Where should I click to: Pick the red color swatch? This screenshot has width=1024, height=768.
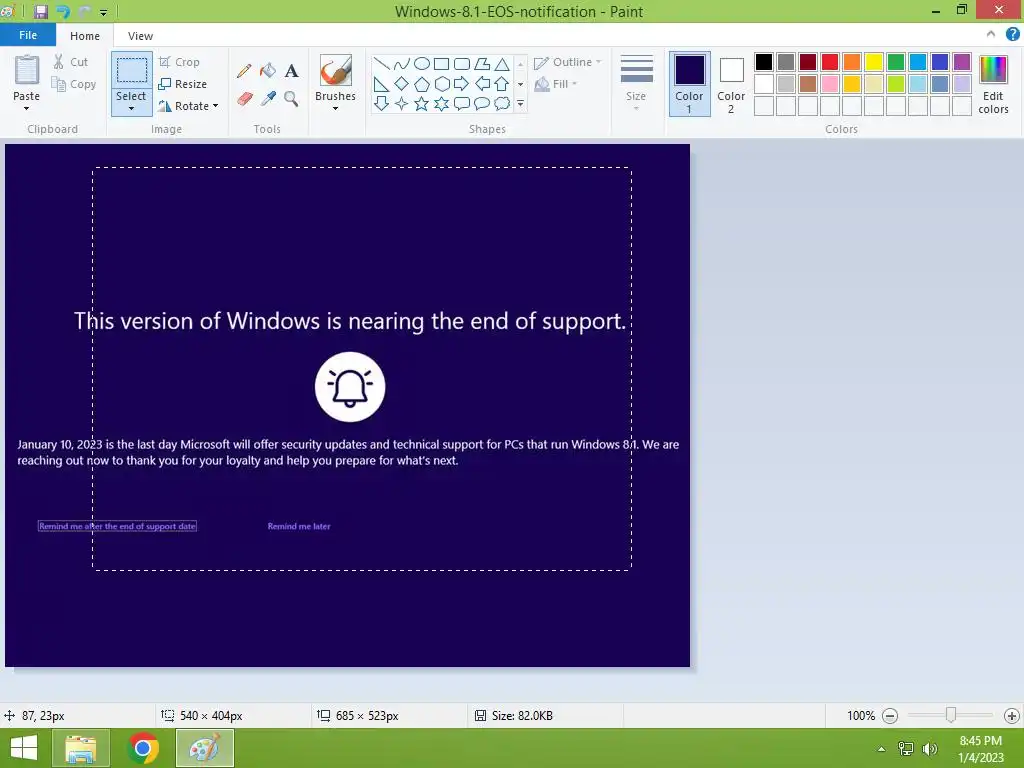tap(829, 62)
